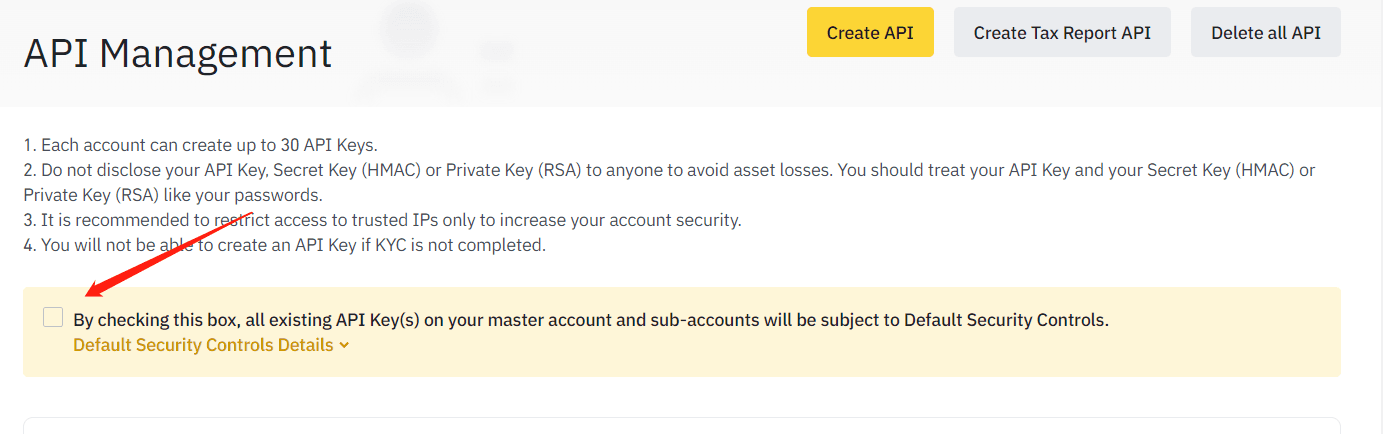This screenshot has width=1383, height=434.
Task: Click the note about KYC not completed
Action: (285, 245)
